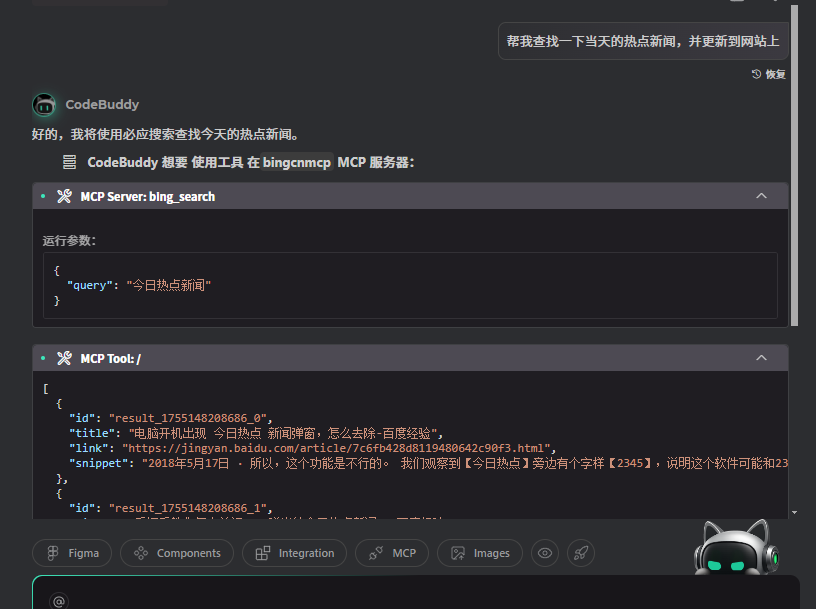Click the server list icon beside CodeBuddy 想要 使用工具
This screenshot has height=609, width=816.
tap(69, 162)
